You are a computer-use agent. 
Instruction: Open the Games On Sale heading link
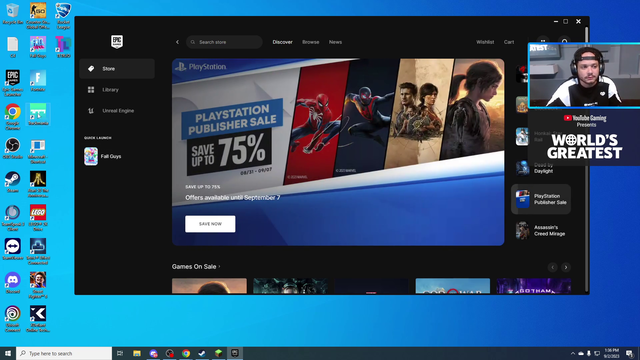pyautogui.click(x=196, y=267)
